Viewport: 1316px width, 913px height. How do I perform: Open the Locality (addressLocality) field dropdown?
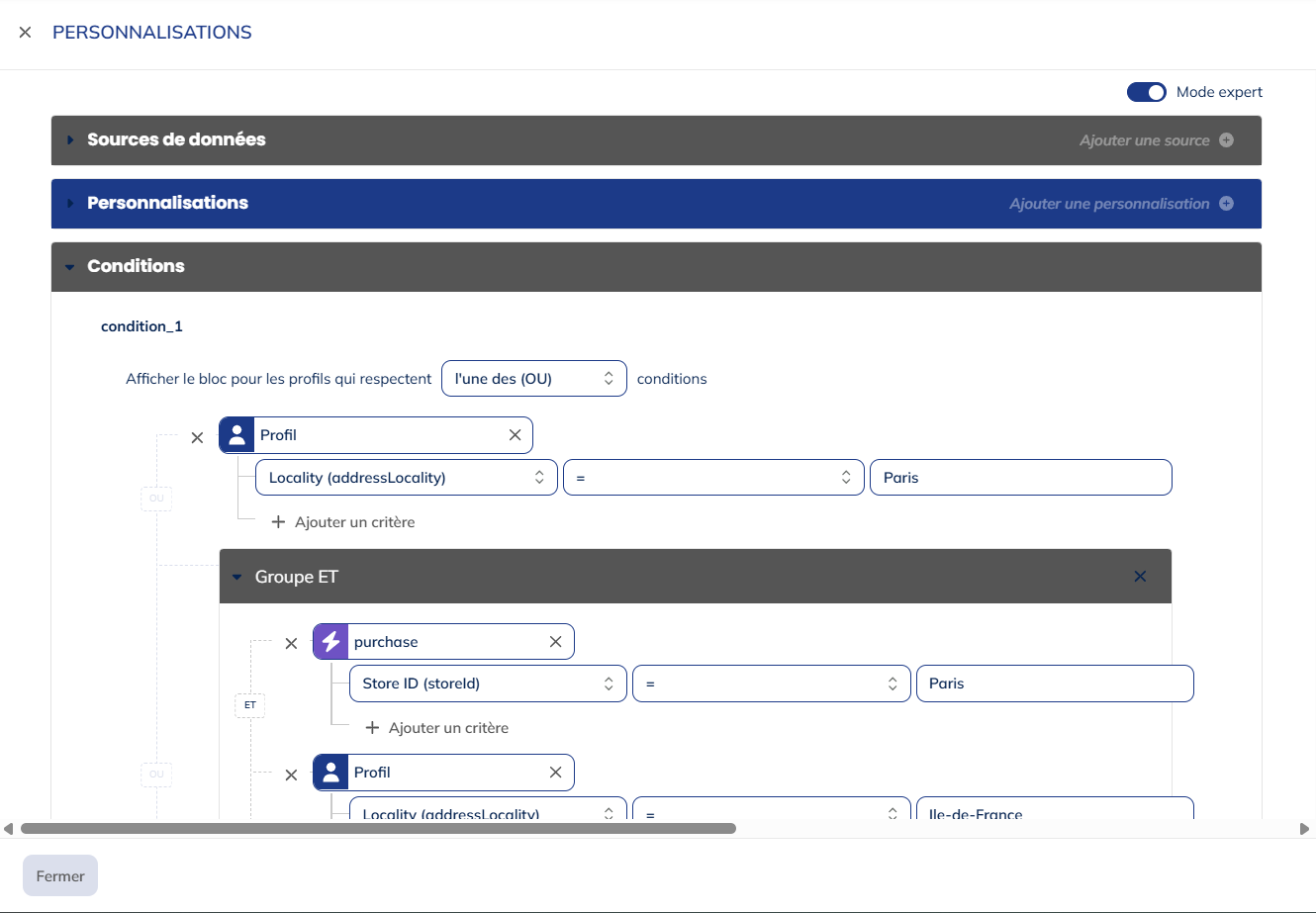pos(406,478)
